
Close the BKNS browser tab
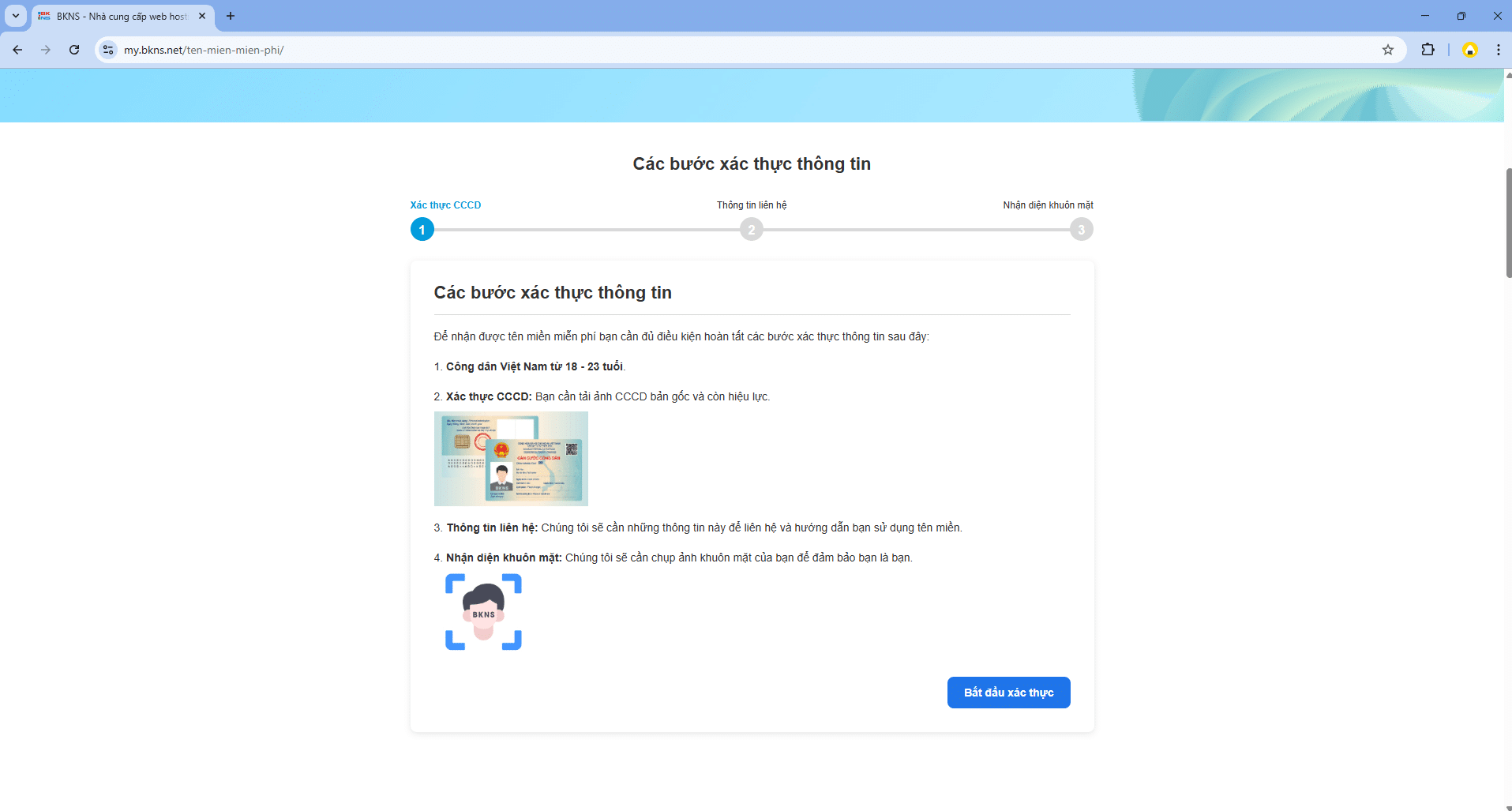click(202, 16)
